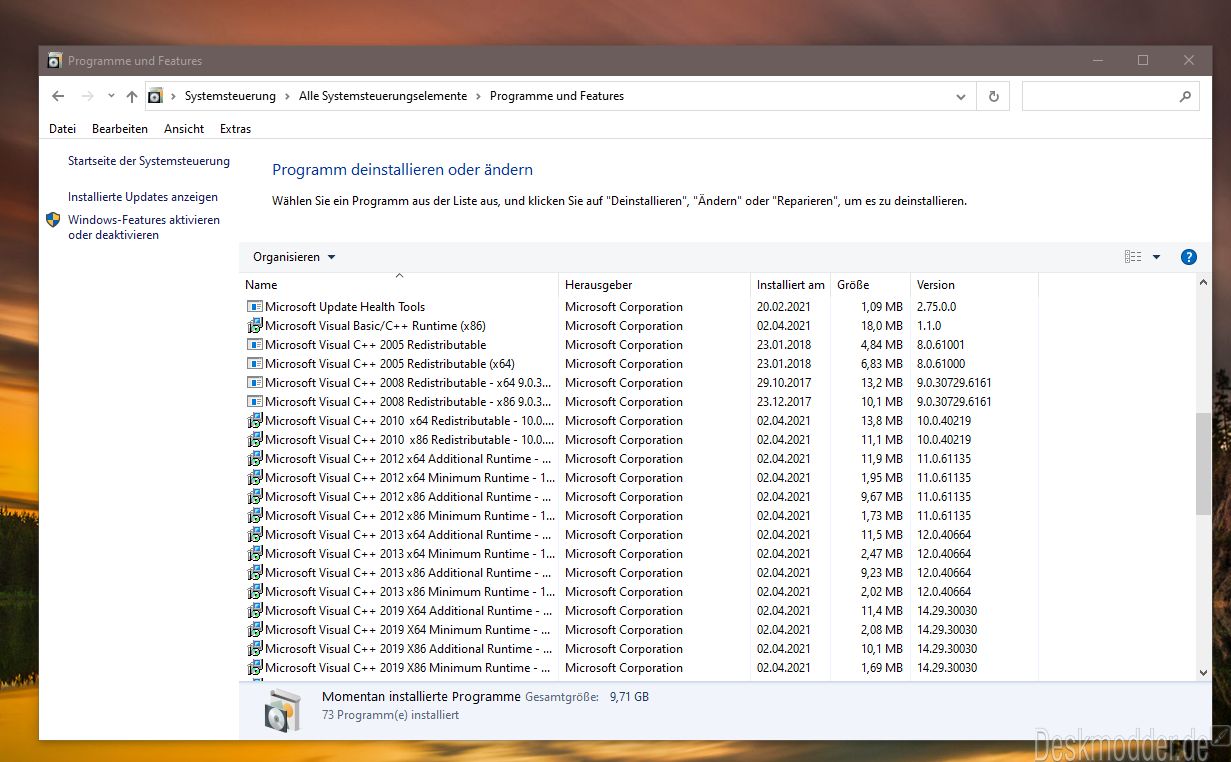Sort the list by Name column

click(399, 285)
